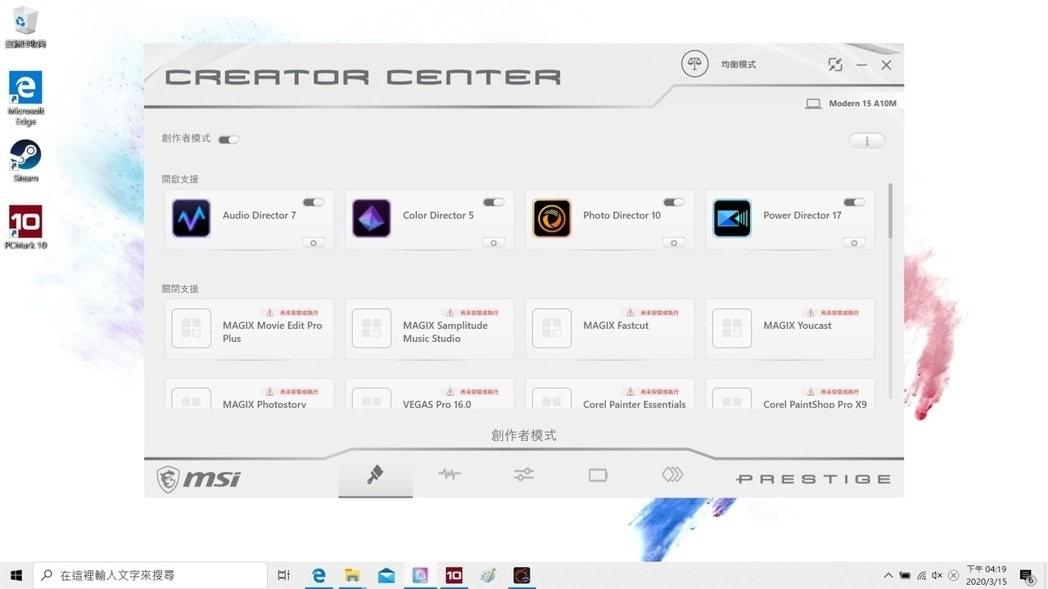Viewport: 1048px width, 589px height.
Task: Click the balance mode scale icon
Action: tap(694, 64)
